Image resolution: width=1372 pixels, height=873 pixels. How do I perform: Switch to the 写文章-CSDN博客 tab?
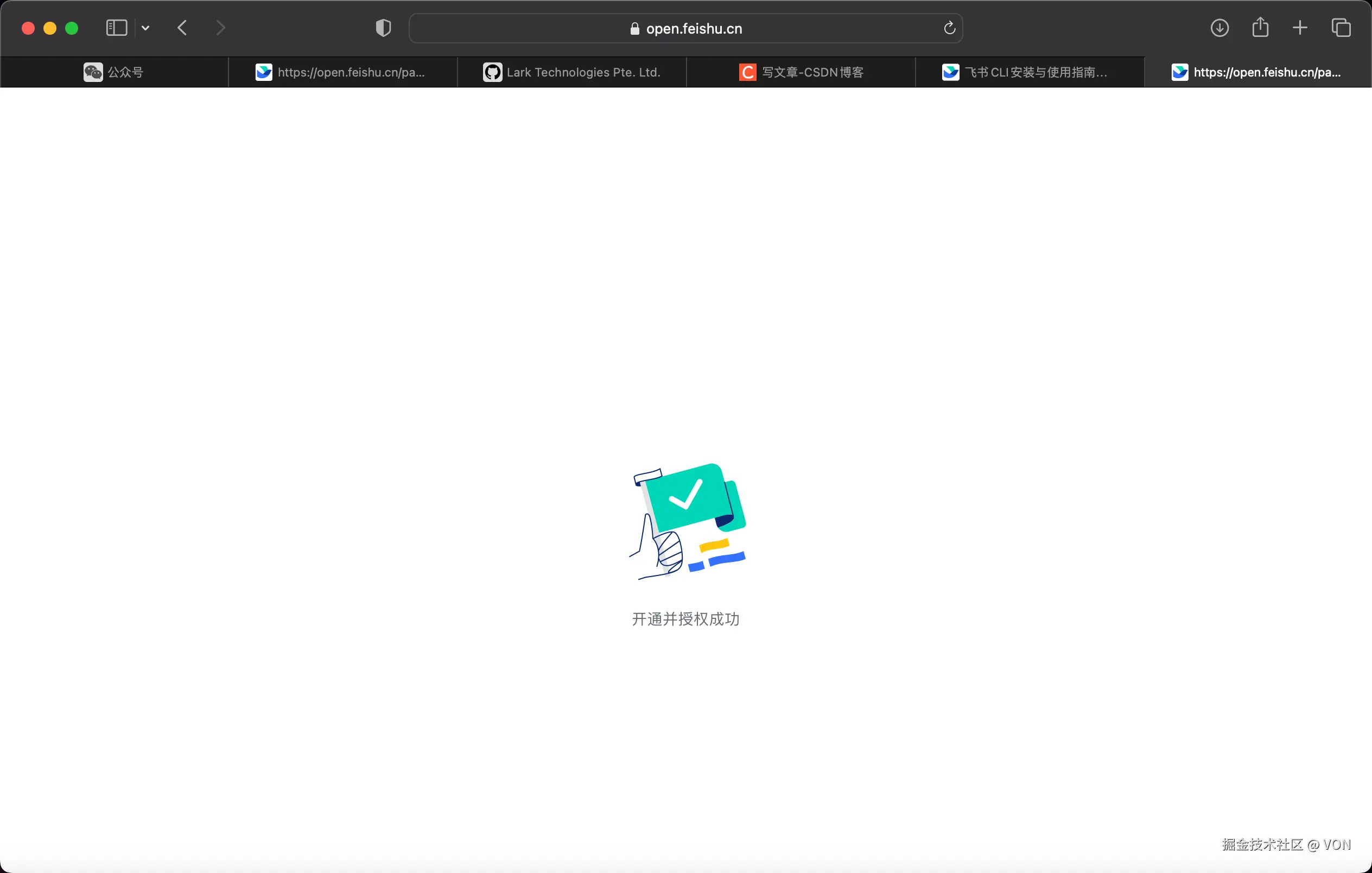(x=801, y=72)
